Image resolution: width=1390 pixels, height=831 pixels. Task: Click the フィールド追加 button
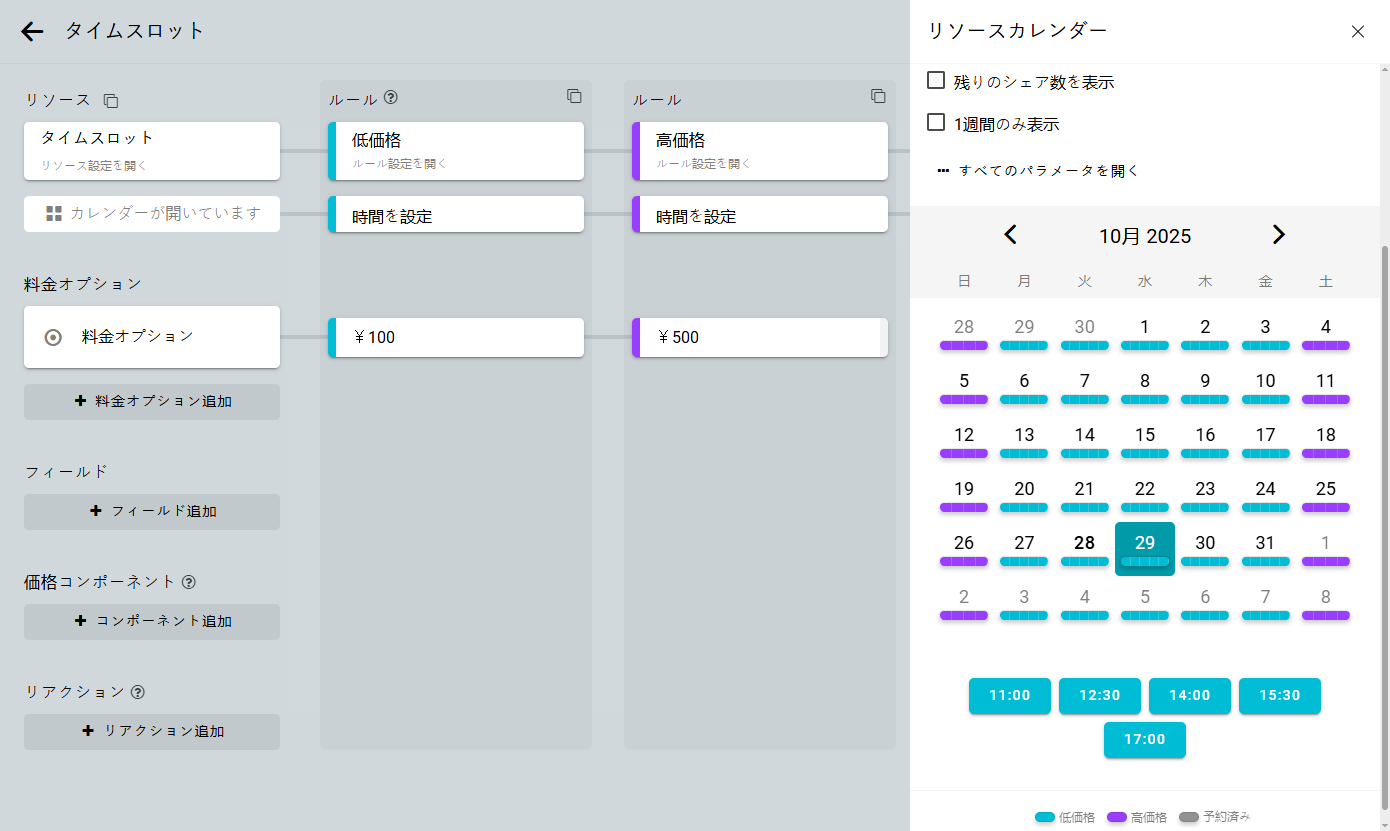[152, 512]
